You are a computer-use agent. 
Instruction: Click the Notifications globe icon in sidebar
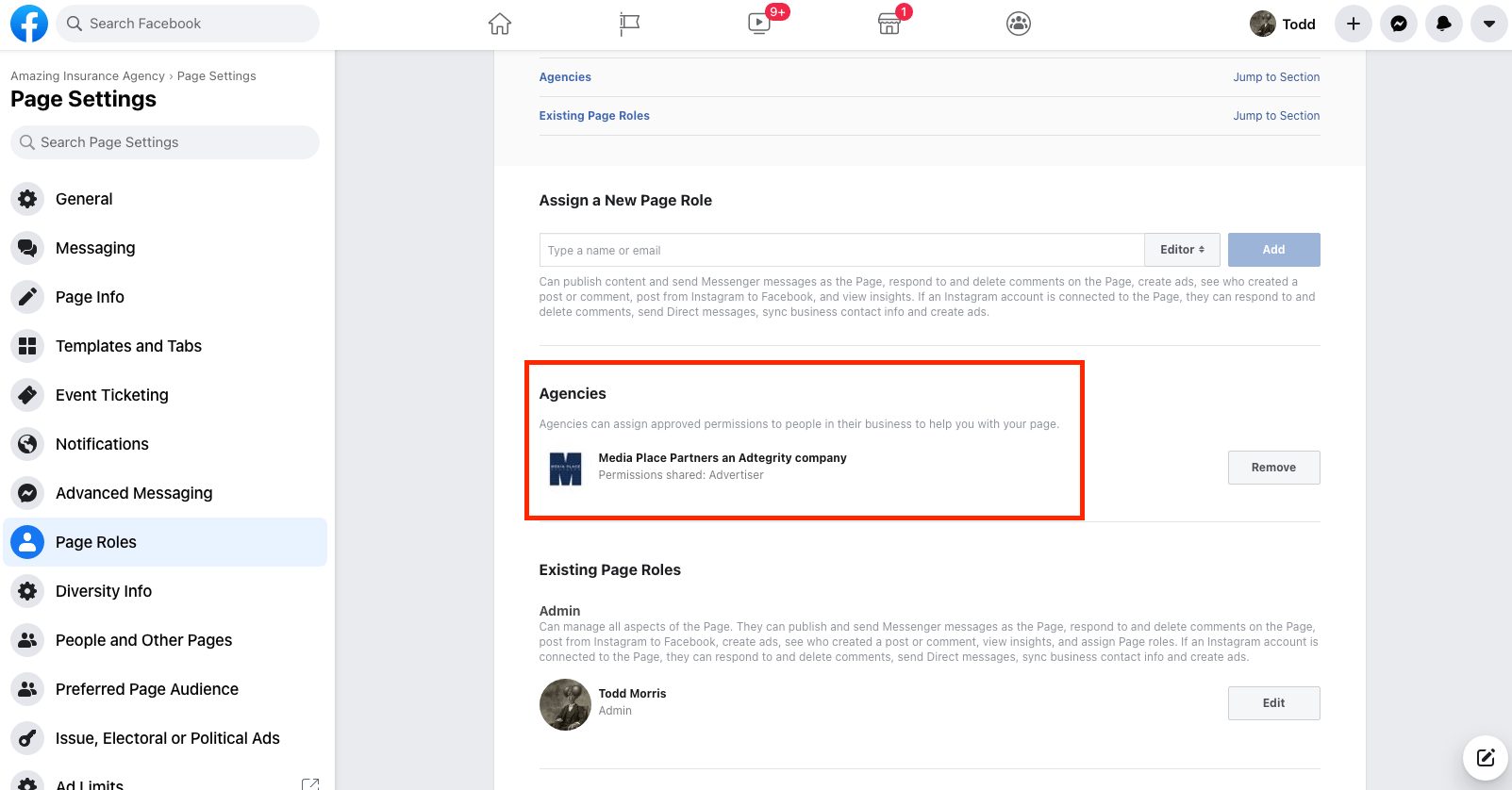pyautogui.click(x=27, y=444)
